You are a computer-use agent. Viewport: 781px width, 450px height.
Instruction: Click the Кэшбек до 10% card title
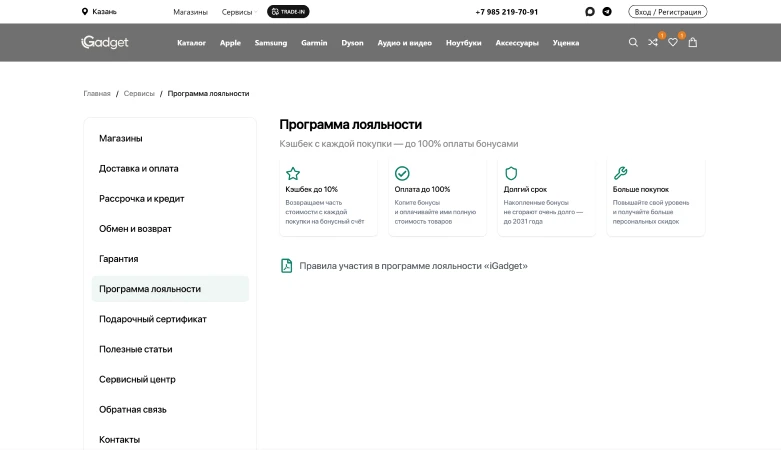coord(311,189)
